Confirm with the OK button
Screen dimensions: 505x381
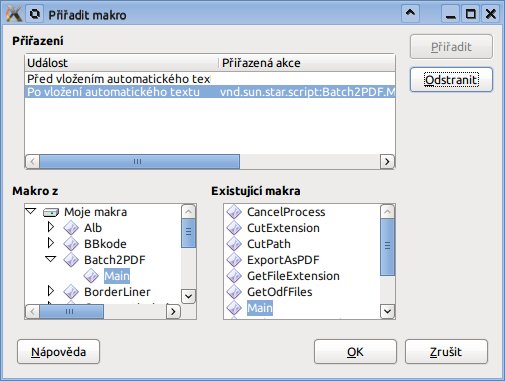coord(355,352)
